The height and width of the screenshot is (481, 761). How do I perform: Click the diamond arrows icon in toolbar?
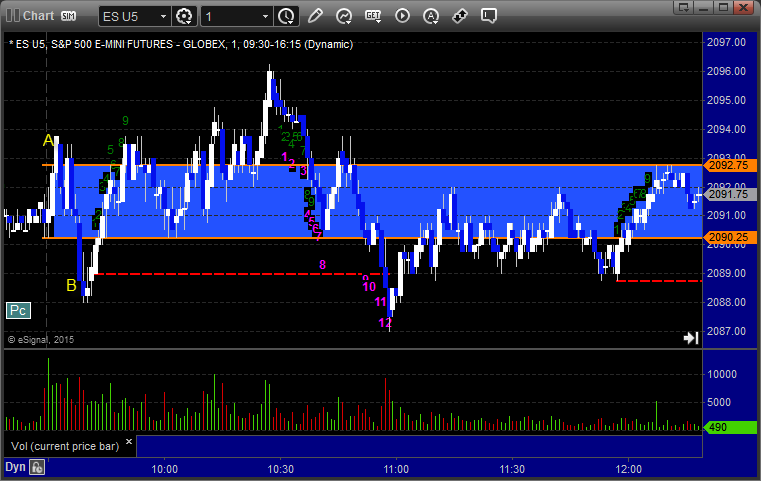pyautogui.click(x=460, y=16)
